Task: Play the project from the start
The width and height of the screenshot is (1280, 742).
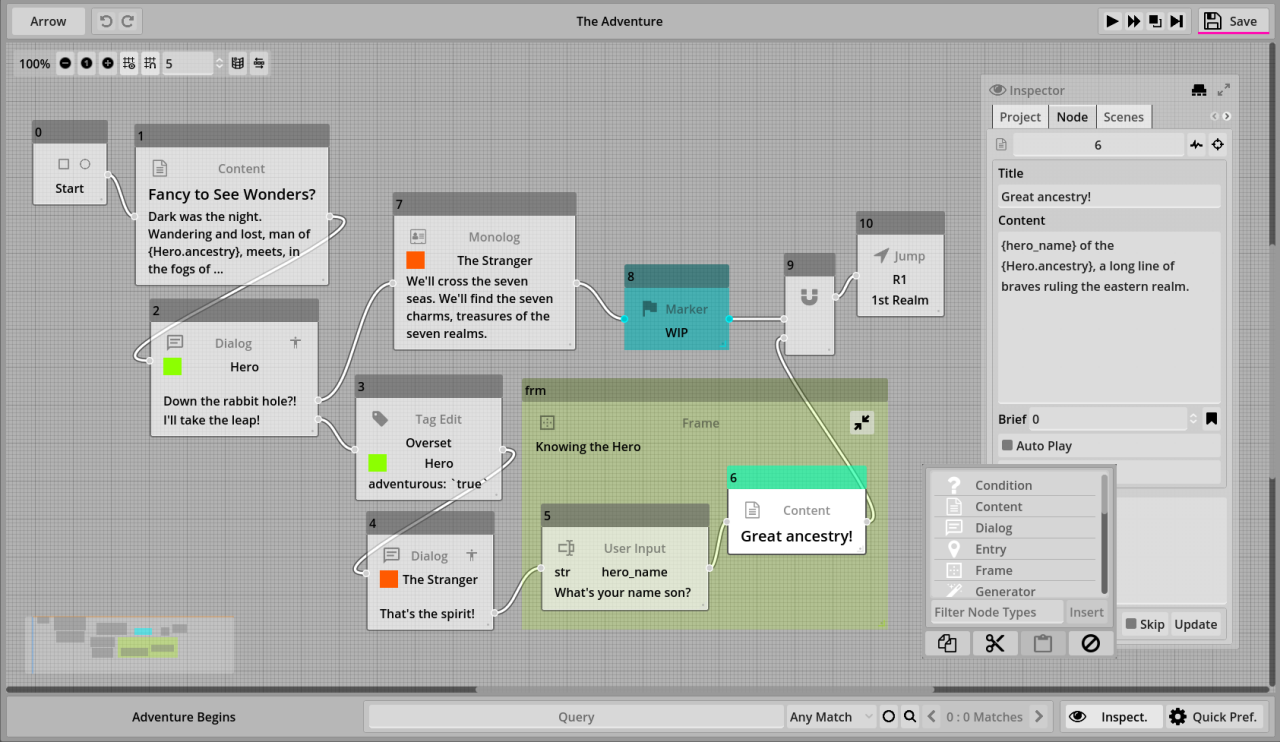Action: click(x=1112, y=21)
